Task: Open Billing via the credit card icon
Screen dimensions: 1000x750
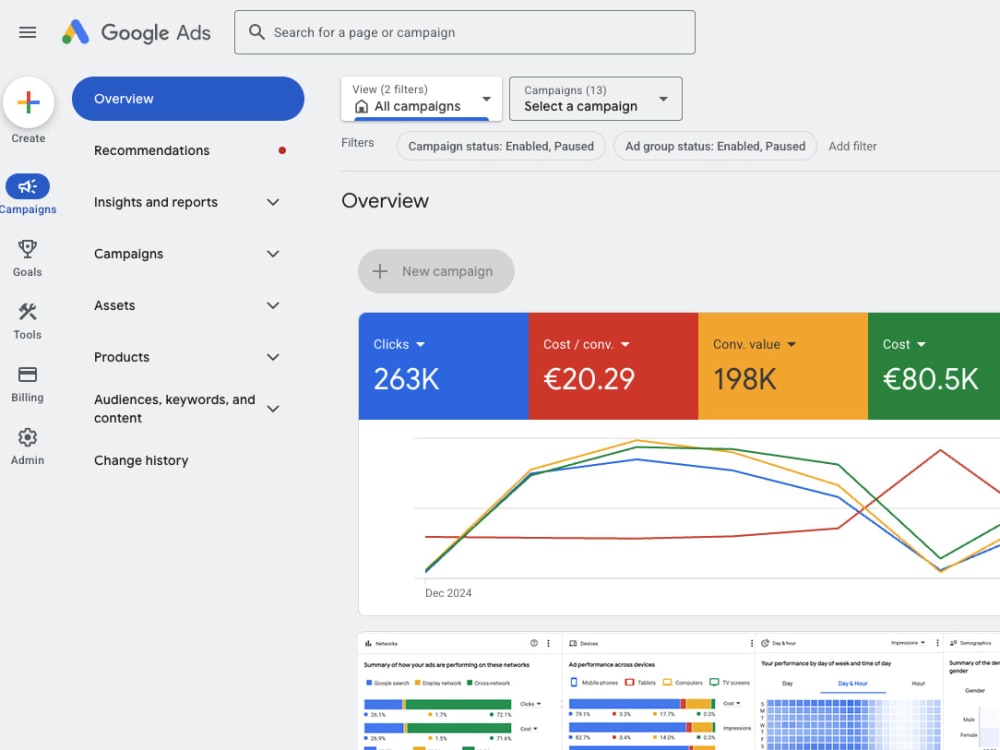Action: tap(27, 374)
